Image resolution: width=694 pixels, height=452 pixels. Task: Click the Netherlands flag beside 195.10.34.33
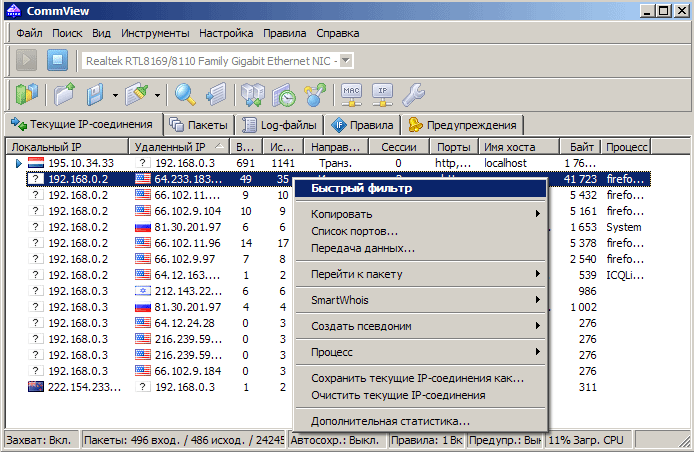point(36,163)
